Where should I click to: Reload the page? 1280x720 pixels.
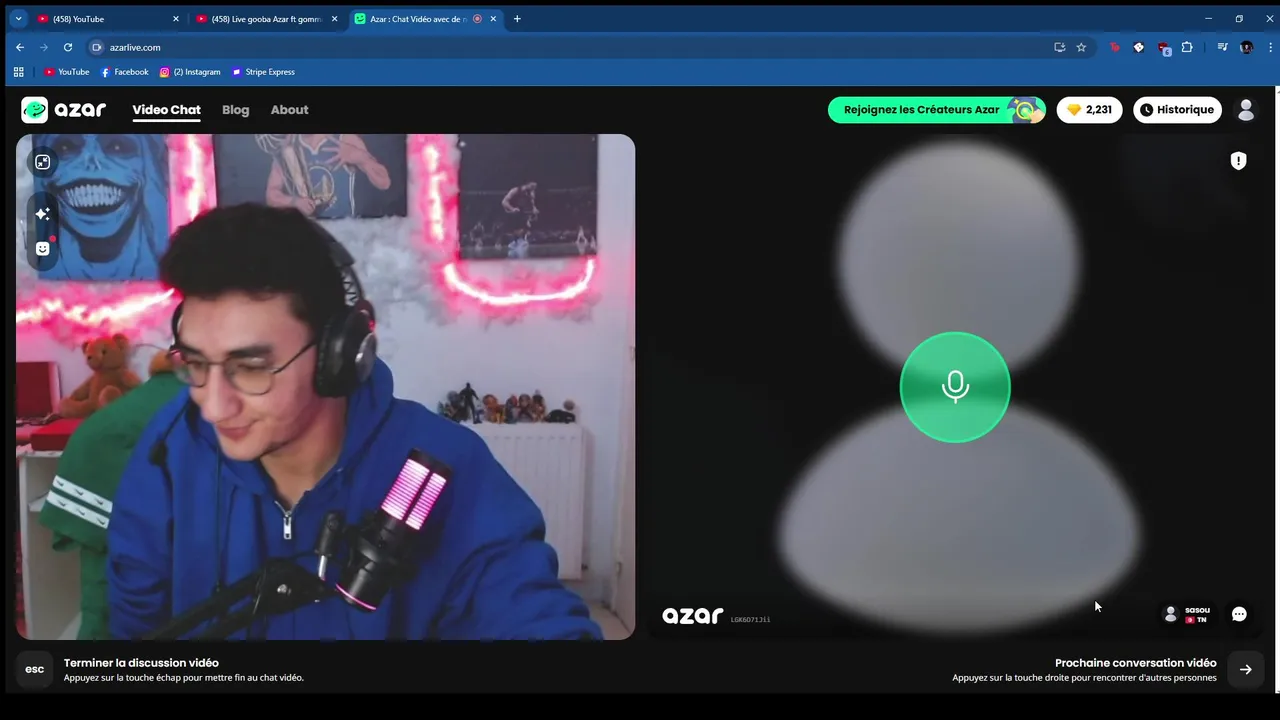(68, 47)
